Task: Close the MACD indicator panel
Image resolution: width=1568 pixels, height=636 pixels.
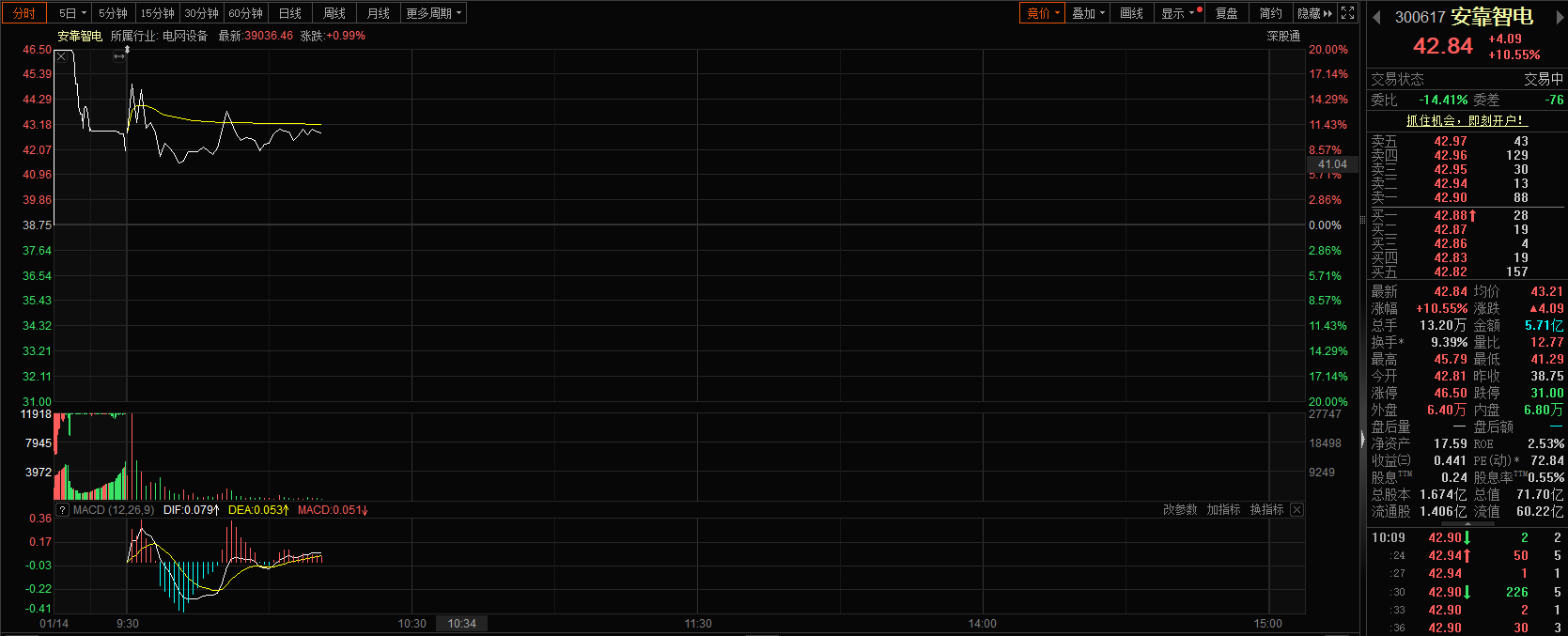Action: (1296, 510)
